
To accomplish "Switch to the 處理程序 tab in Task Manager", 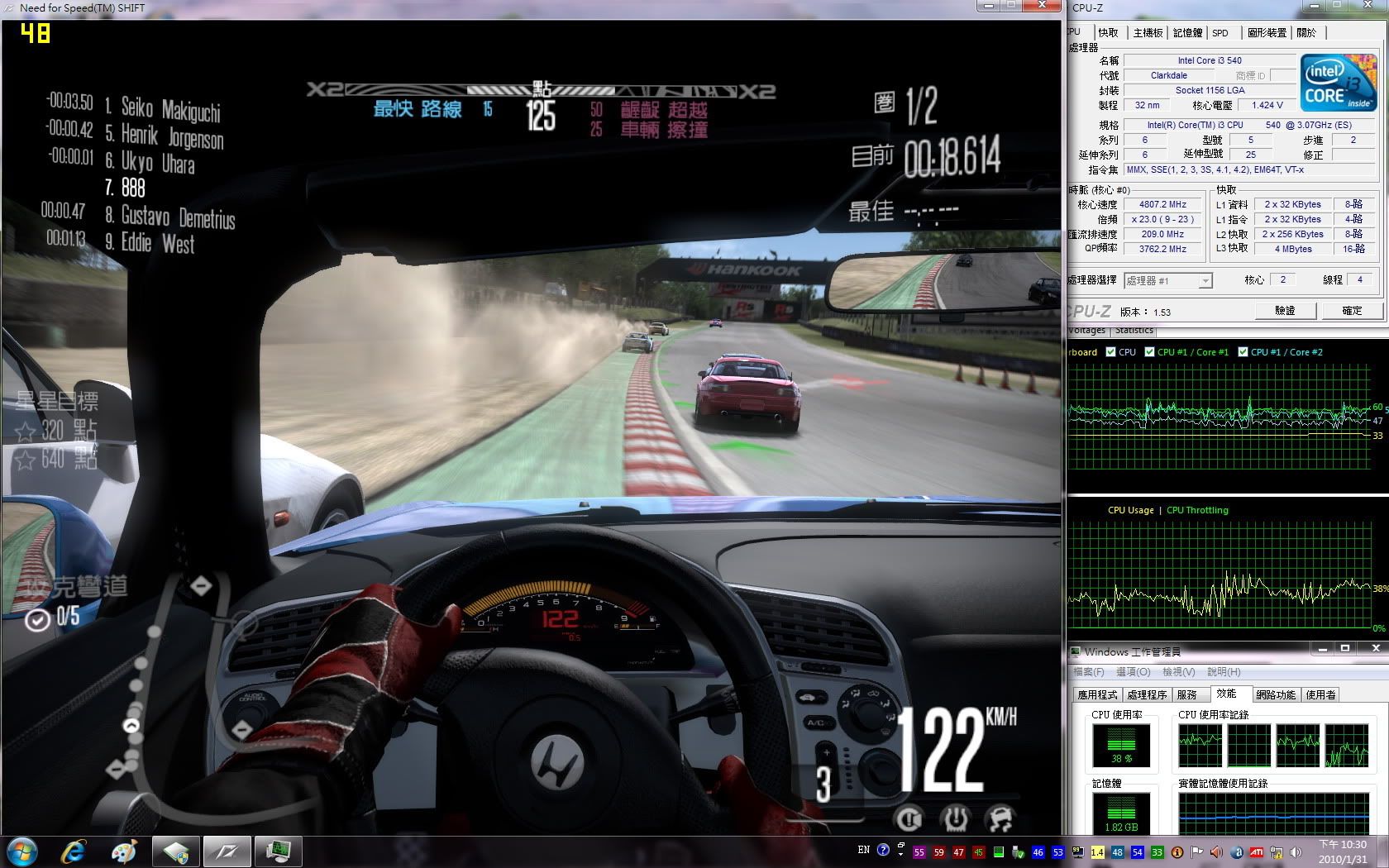I will coord(1147,695).
